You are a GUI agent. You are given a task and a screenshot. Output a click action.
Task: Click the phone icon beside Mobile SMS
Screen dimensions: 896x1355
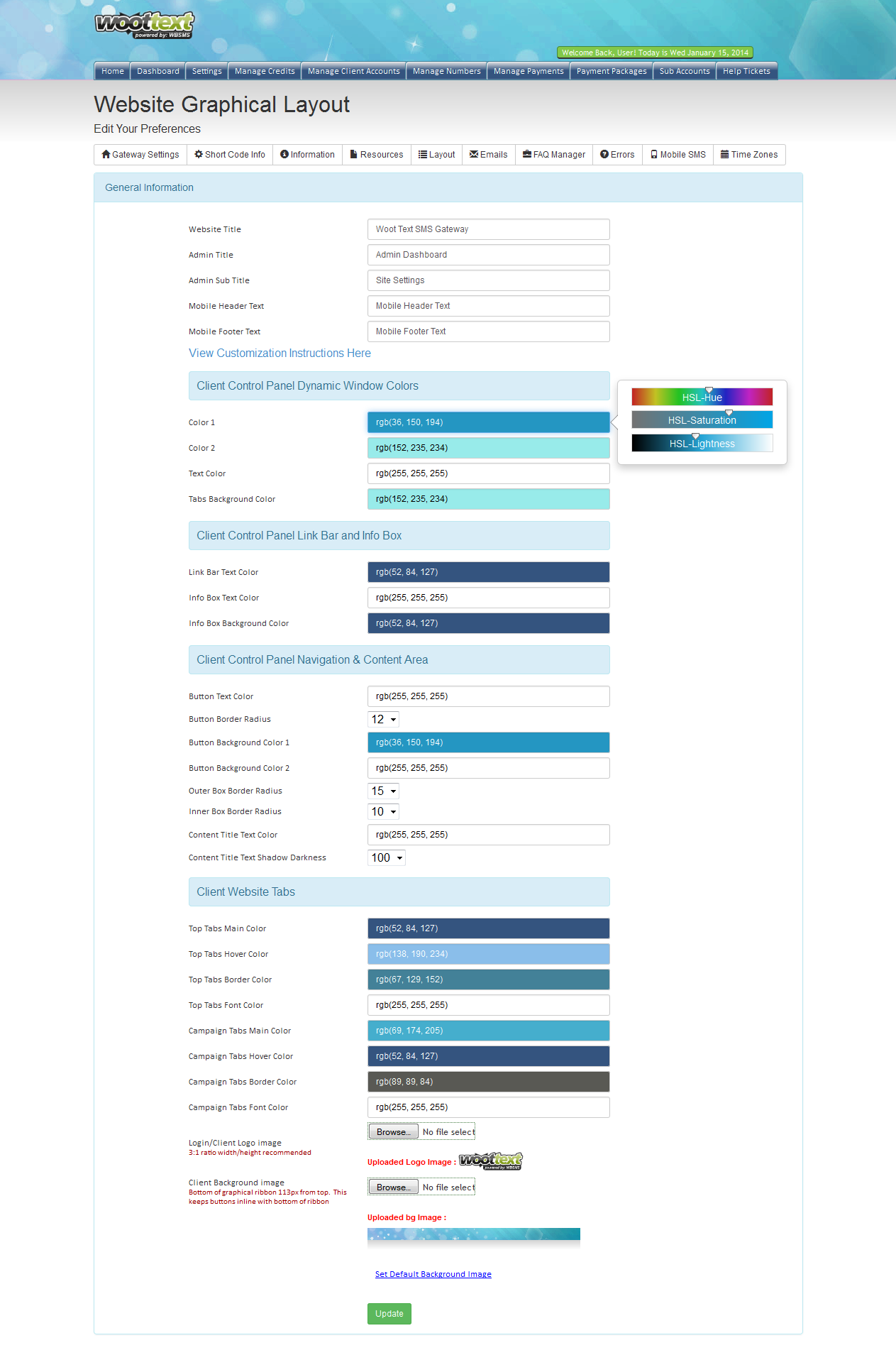tap(654, 154)
